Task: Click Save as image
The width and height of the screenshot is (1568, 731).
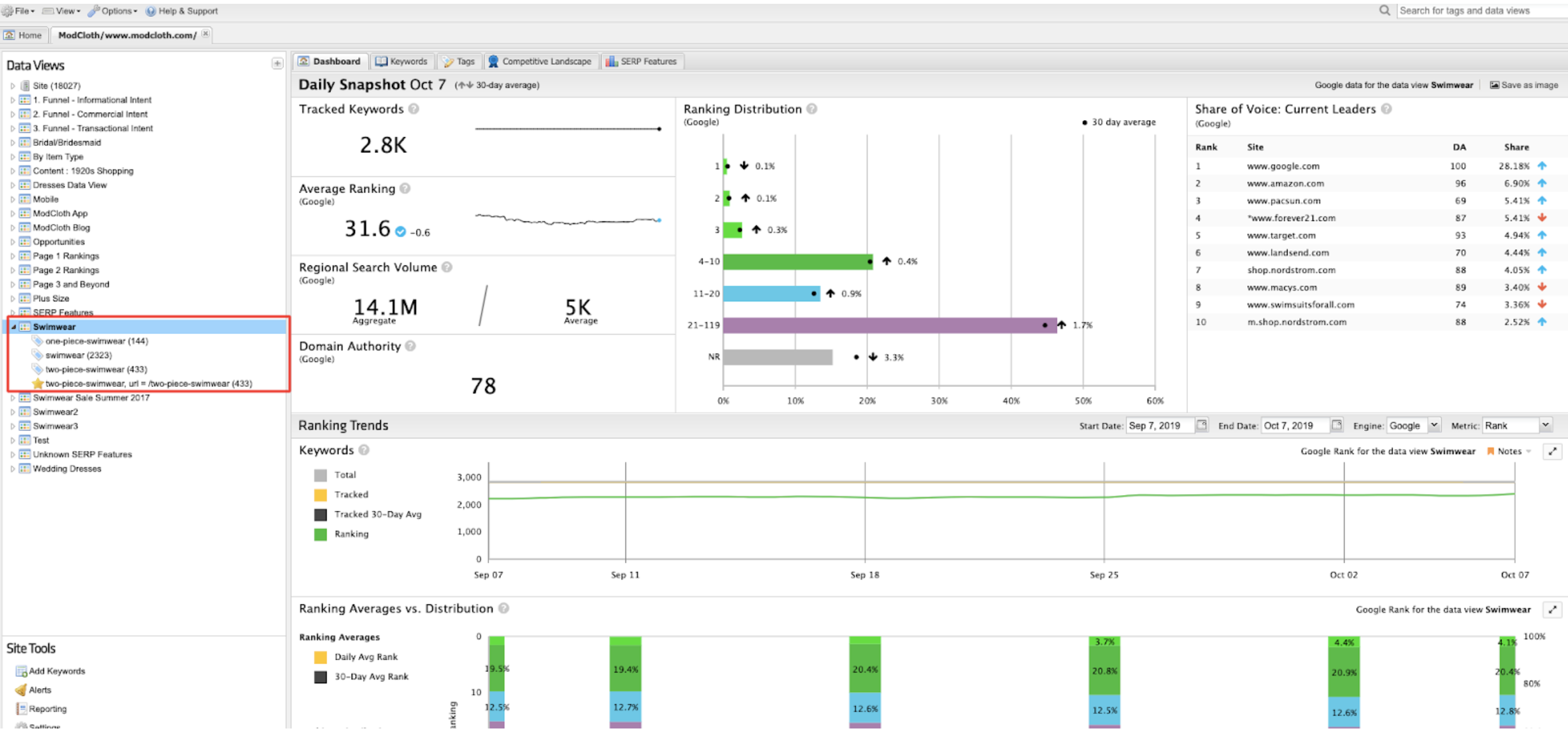Action: (1524, 85)
